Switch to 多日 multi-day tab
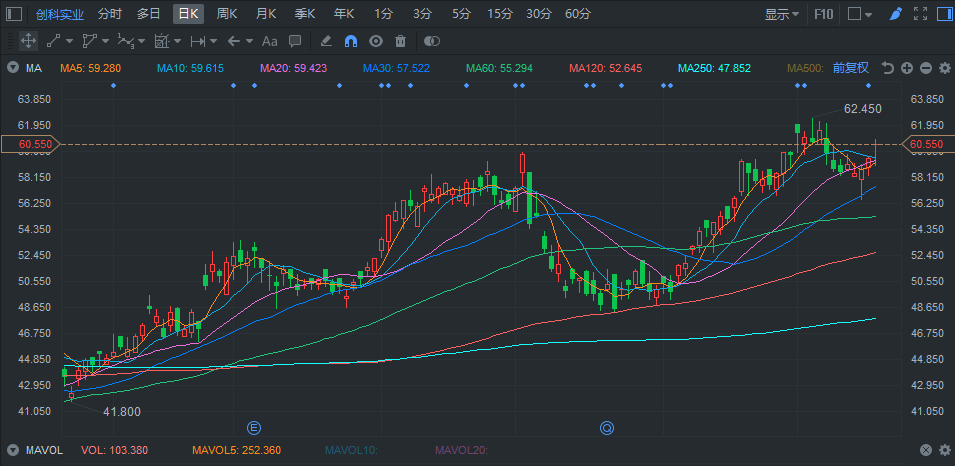Image resolution: width=955 pixels, height=466 pixels. (x=149, y=14)
